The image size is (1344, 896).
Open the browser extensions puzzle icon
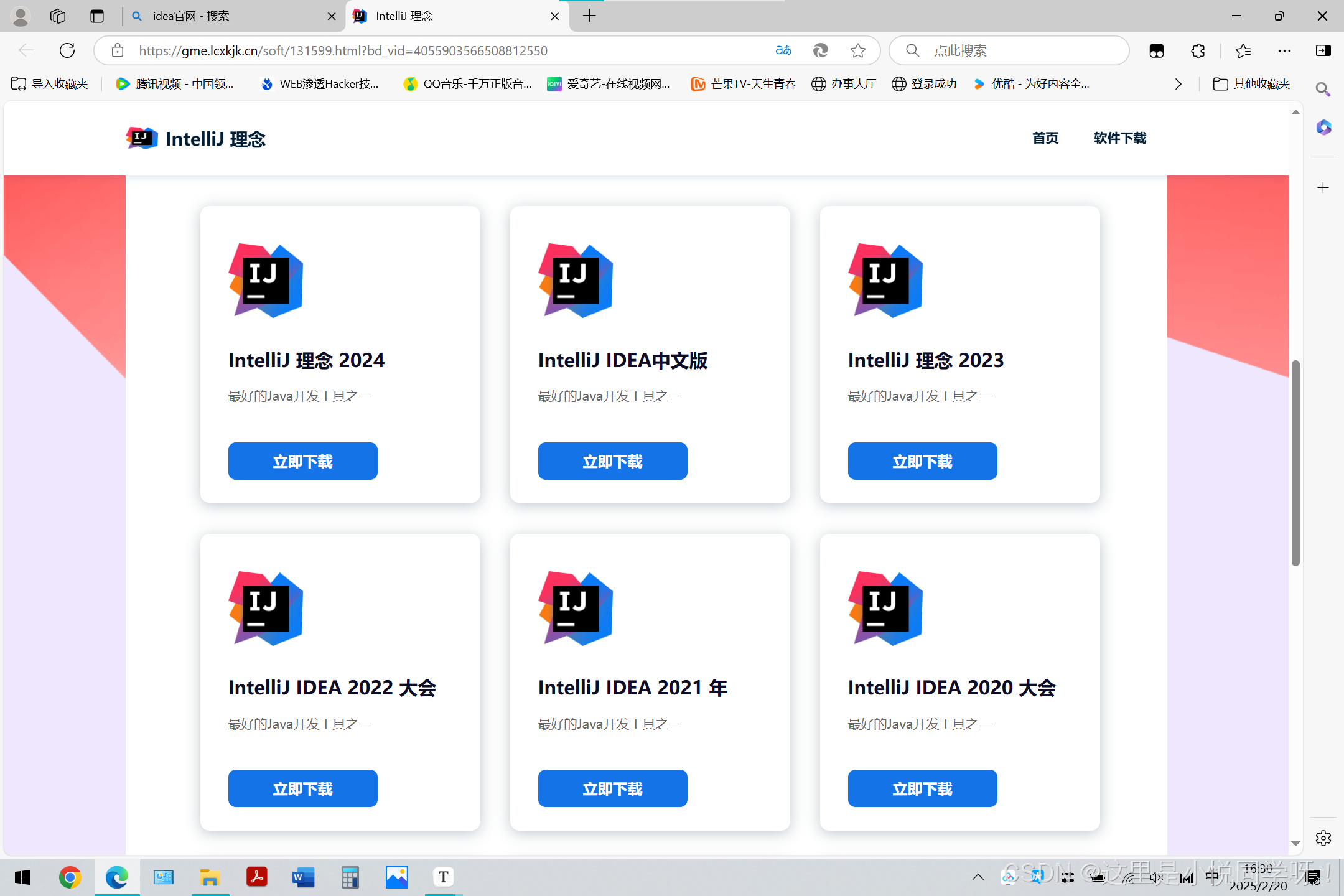[x=1198, y=51]
